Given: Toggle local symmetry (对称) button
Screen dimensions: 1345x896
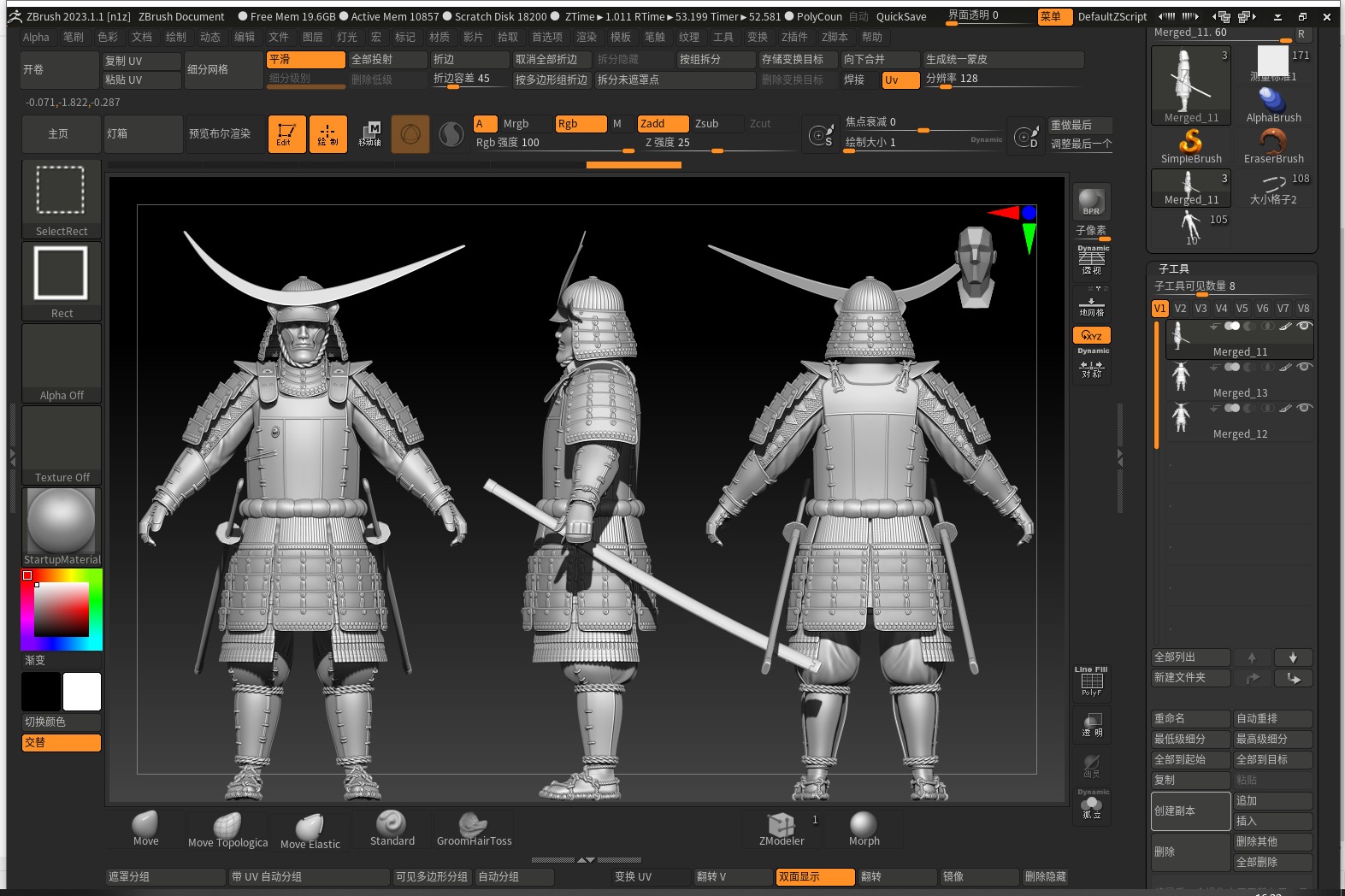Looking at the screenshot, I should tap(1092, 365).
